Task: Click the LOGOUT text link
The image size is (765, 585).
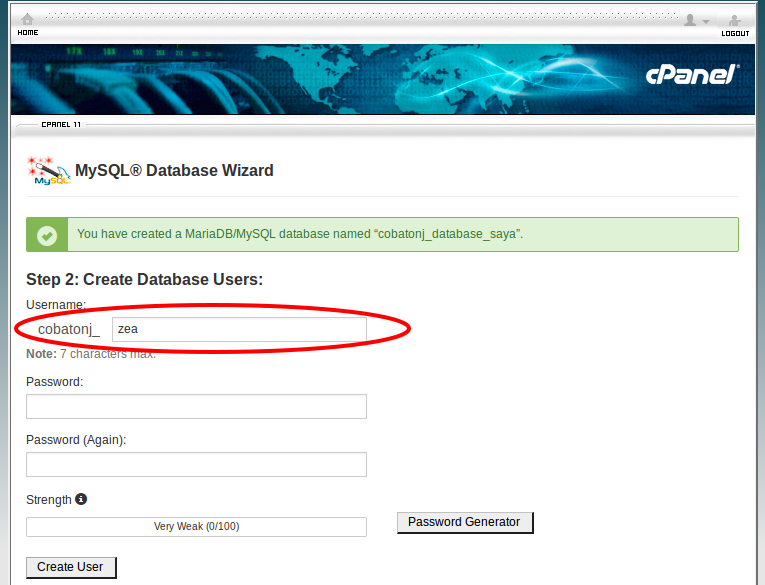Action: (735, 34)
